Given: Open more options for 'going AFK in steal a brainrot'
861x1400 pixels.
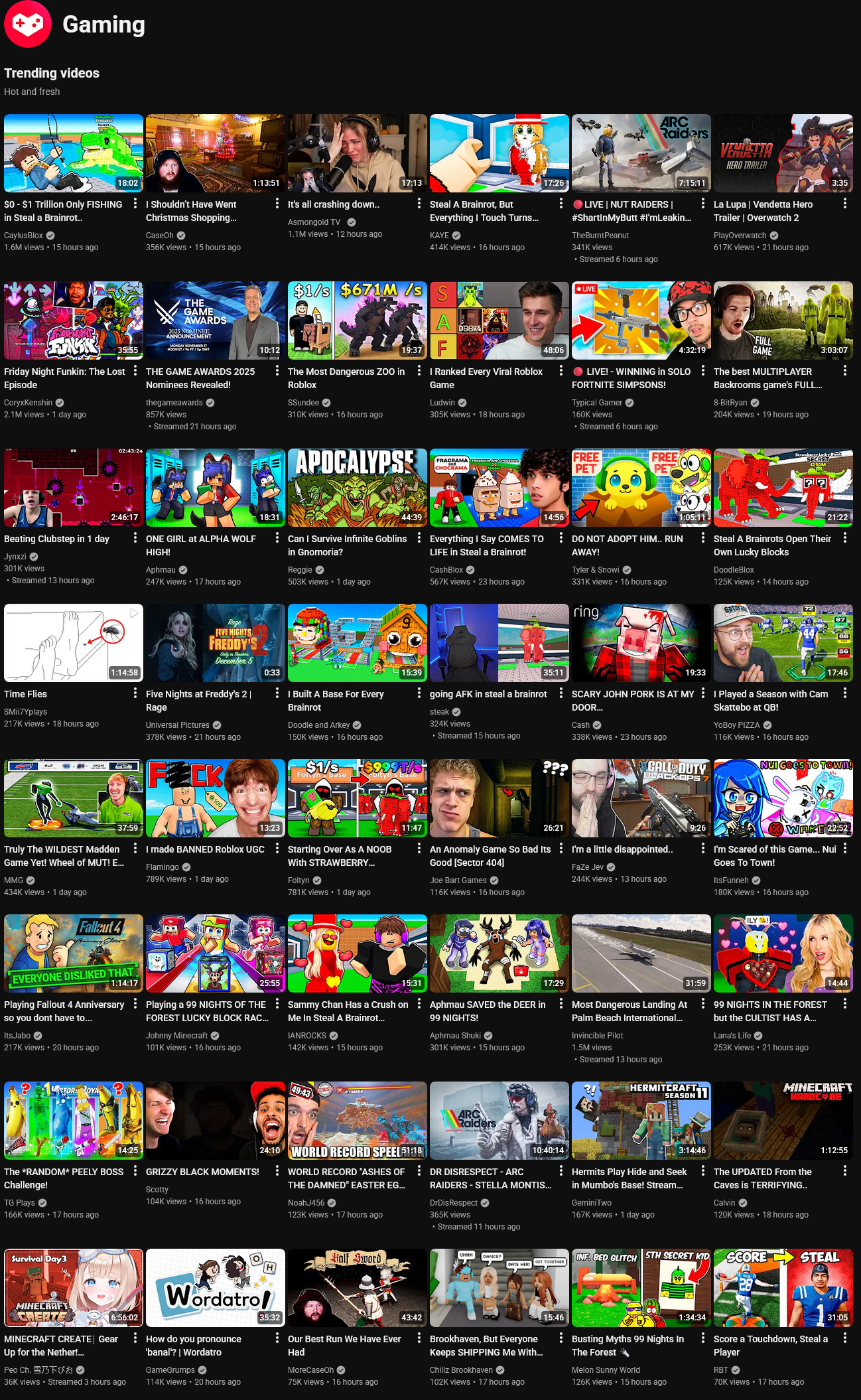Looking at the screenshot, I should tap(561, 693).
